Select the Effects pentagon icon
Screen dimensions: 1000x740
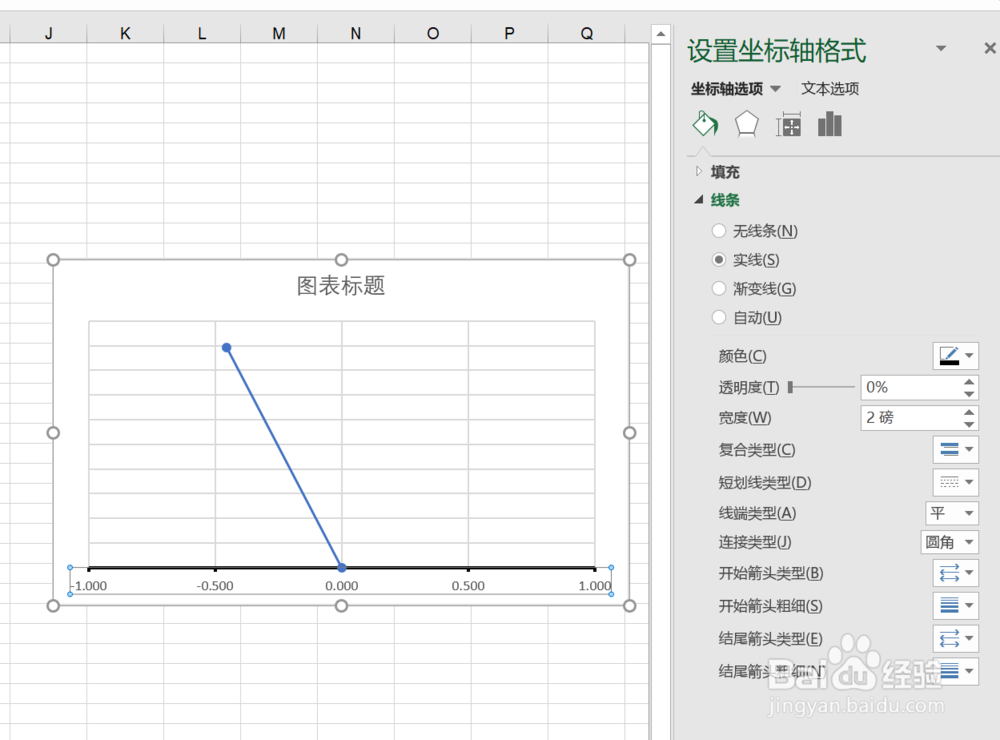click(746, 124)
